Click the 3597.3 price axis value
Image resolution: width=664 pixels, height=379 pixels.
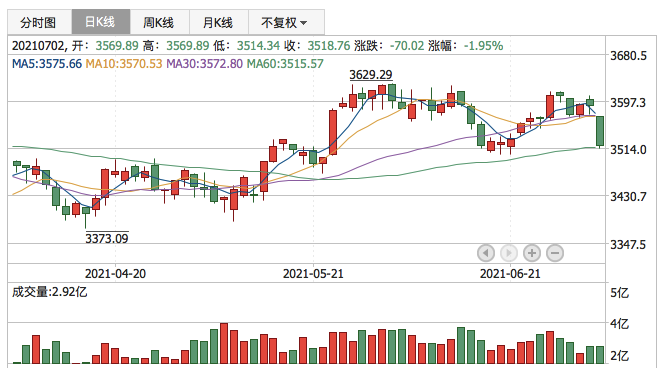coord(628,102)
